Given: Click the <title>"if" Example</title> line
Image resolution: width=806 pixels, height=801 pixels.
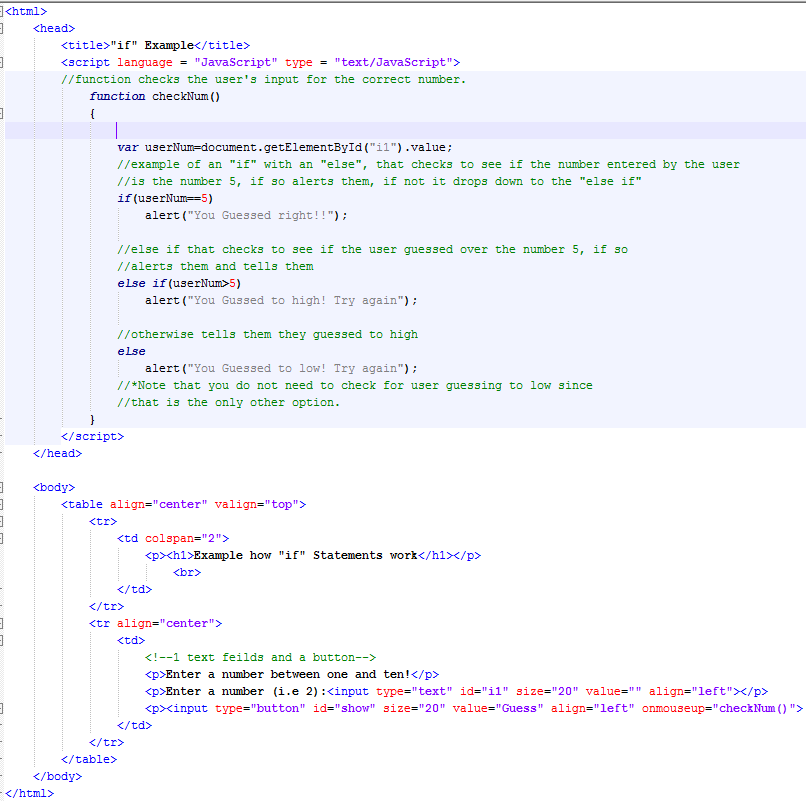Looking at the screenshot, I should pos(155,45).
